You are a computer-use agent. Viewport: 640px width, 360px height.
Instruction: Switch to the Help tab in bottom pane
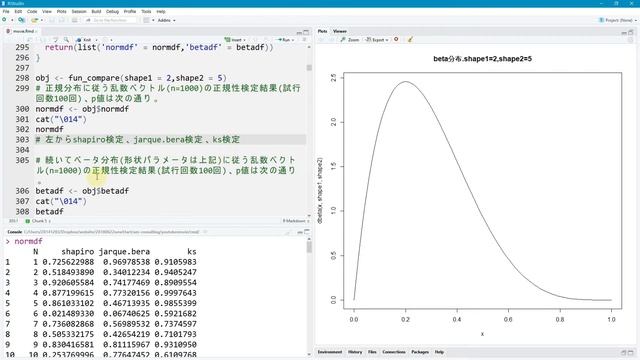tap(439, 352)
